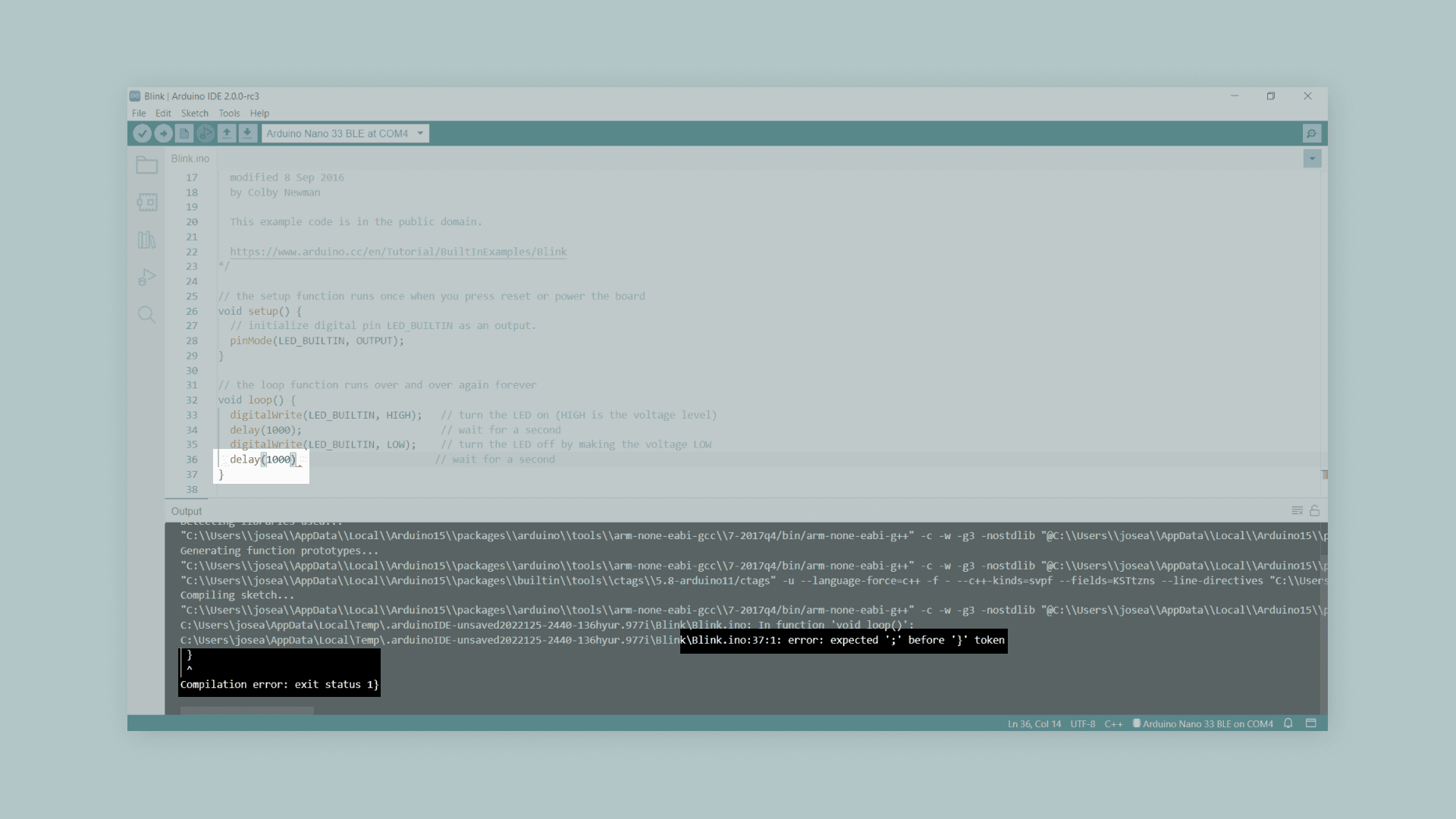The height and width of the screenshot is (819, 1456).
Task: Open the Tools menu
Action: 229,113
